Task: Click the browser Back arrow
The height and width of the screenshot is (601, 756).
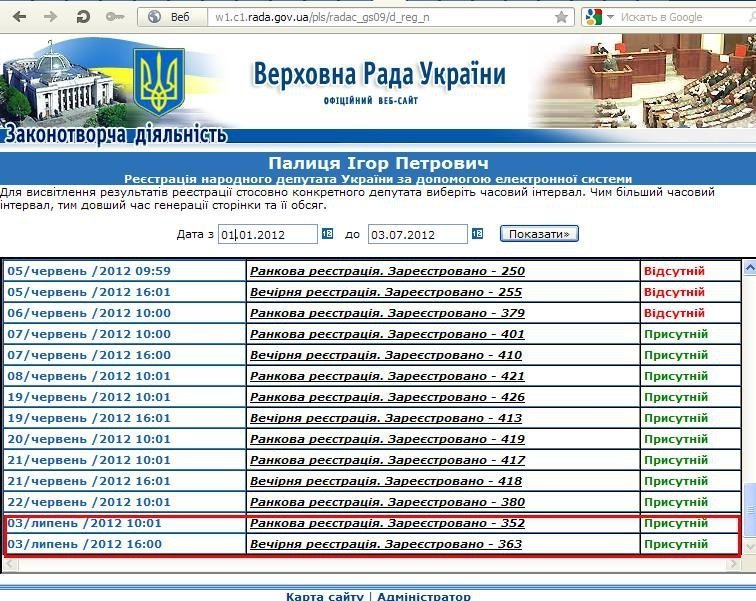Action: click(x=19, y=17)
